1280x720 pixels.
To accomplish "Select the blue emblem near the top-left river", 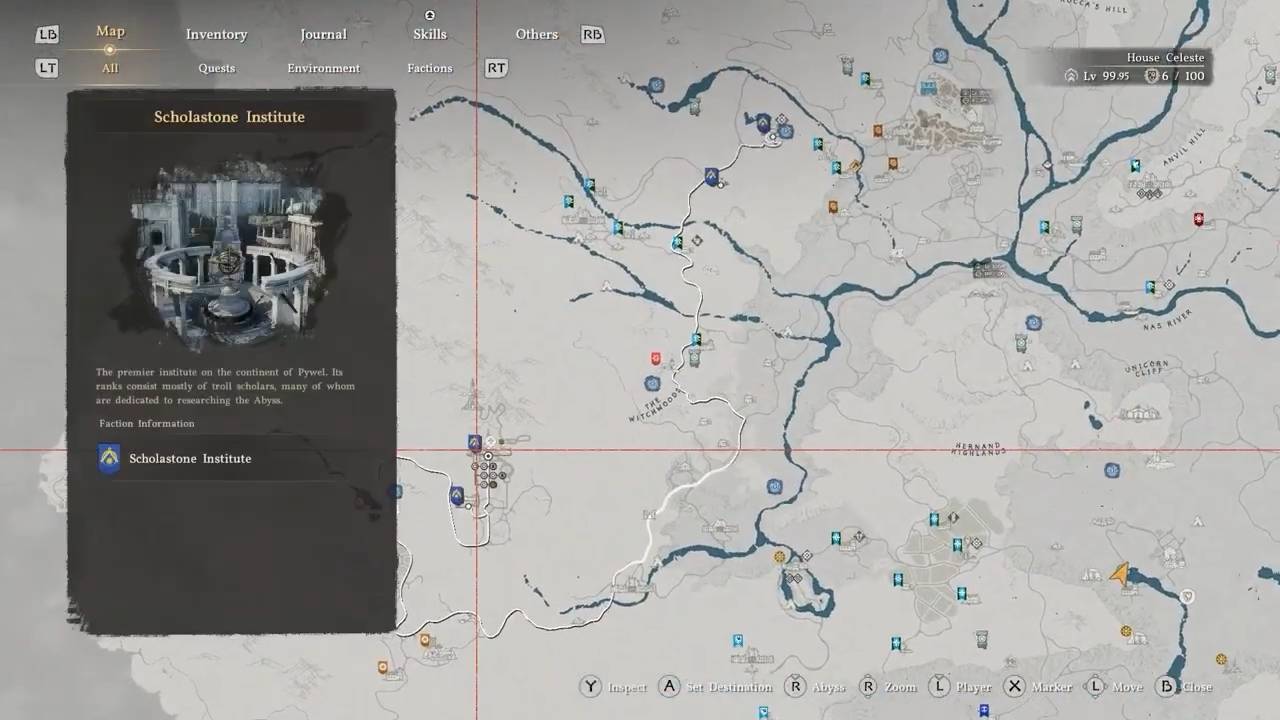I will pyautogui.click(x=656, y=86).
